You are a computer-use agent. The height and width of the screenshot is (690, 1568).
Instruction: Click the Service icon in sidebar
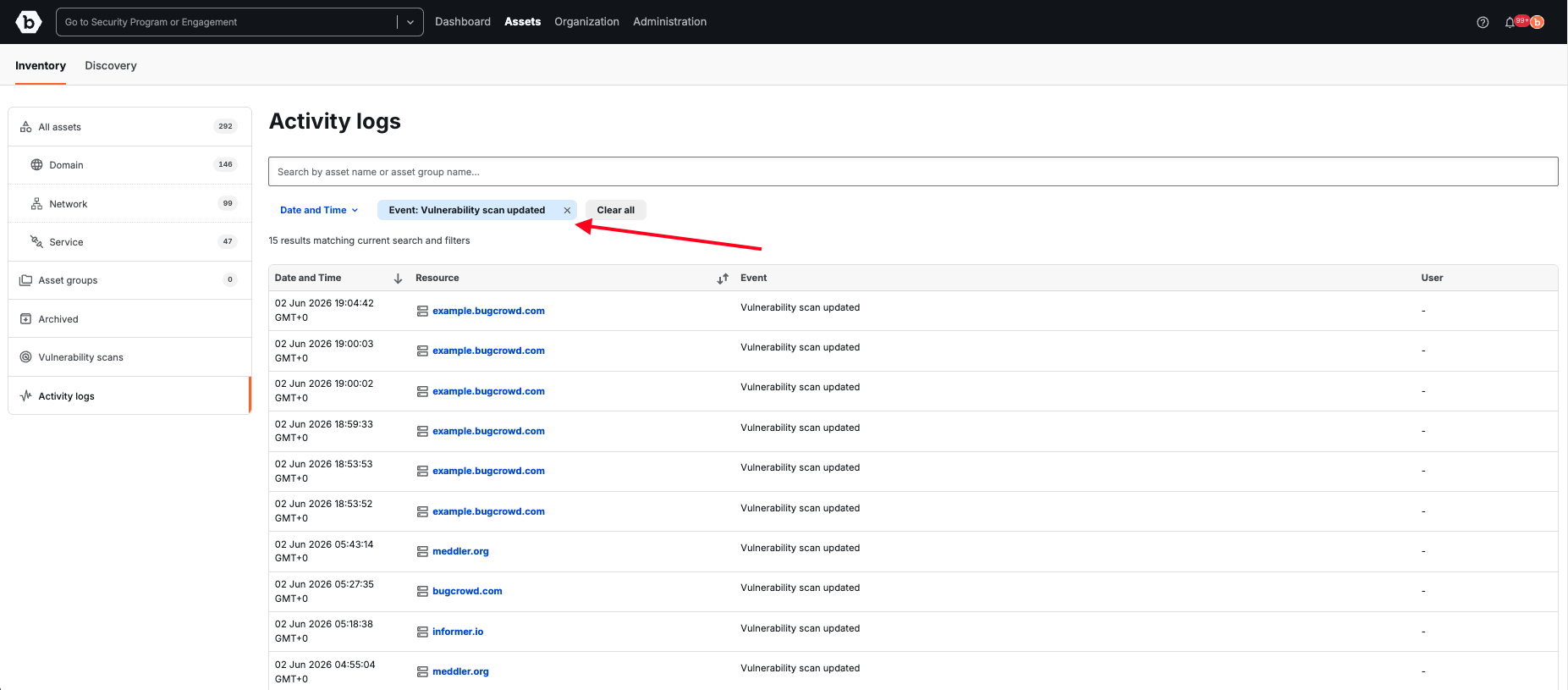(36, 242)
